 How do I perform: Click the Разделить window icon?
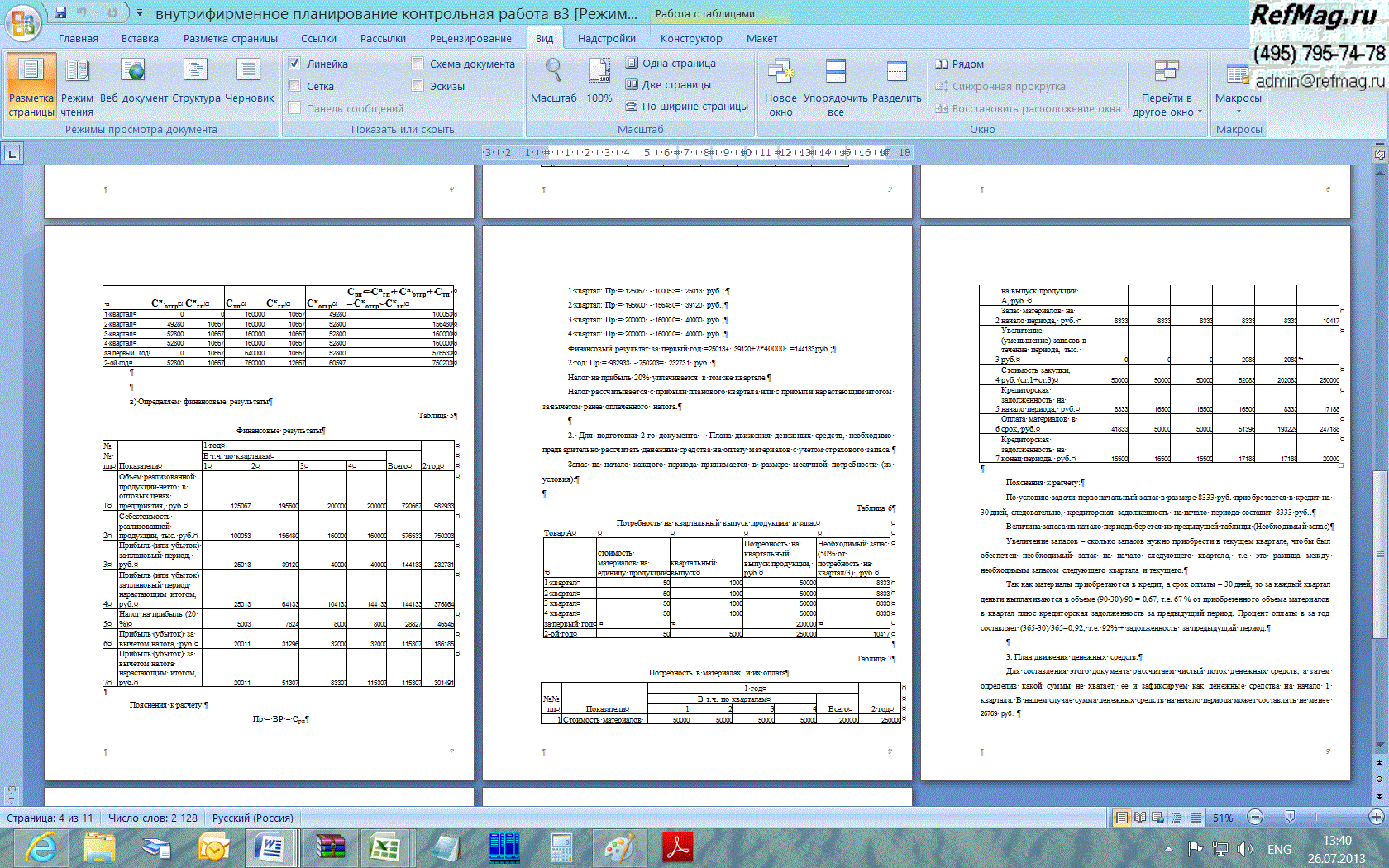tap(896, 72)
